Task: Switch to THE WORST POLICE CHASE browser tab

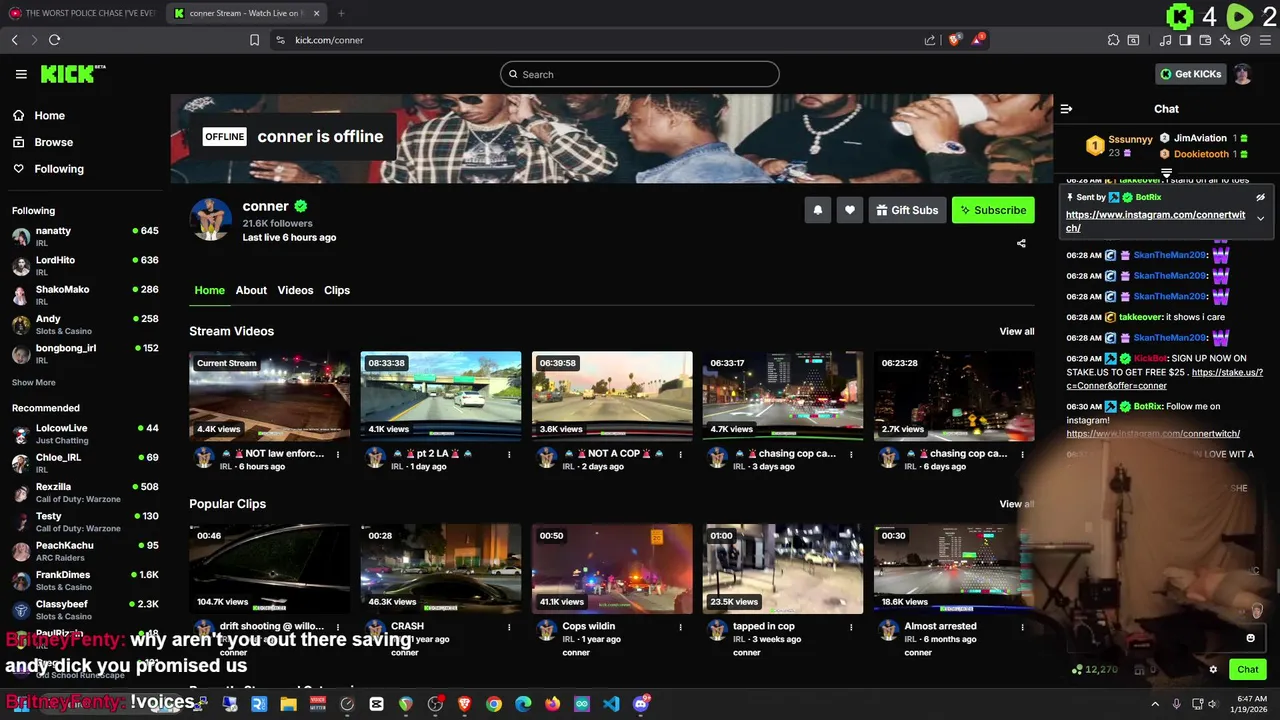Action: tap(82, 13)
